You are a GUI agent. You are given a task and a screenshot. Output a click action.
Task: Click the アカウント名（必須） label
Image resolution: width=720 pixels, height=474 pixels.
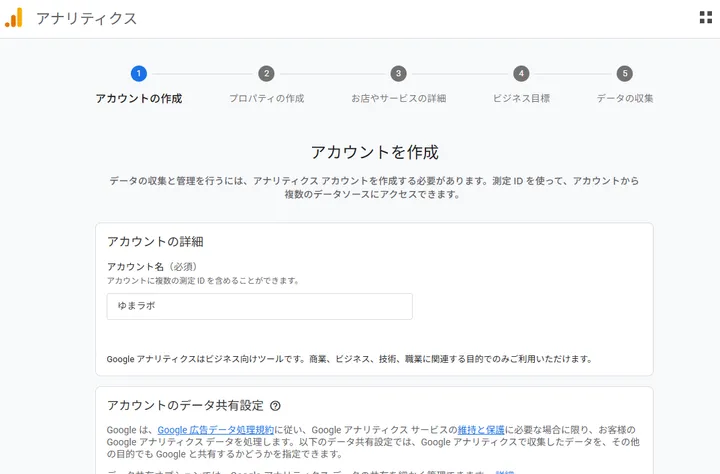(152, 267)
